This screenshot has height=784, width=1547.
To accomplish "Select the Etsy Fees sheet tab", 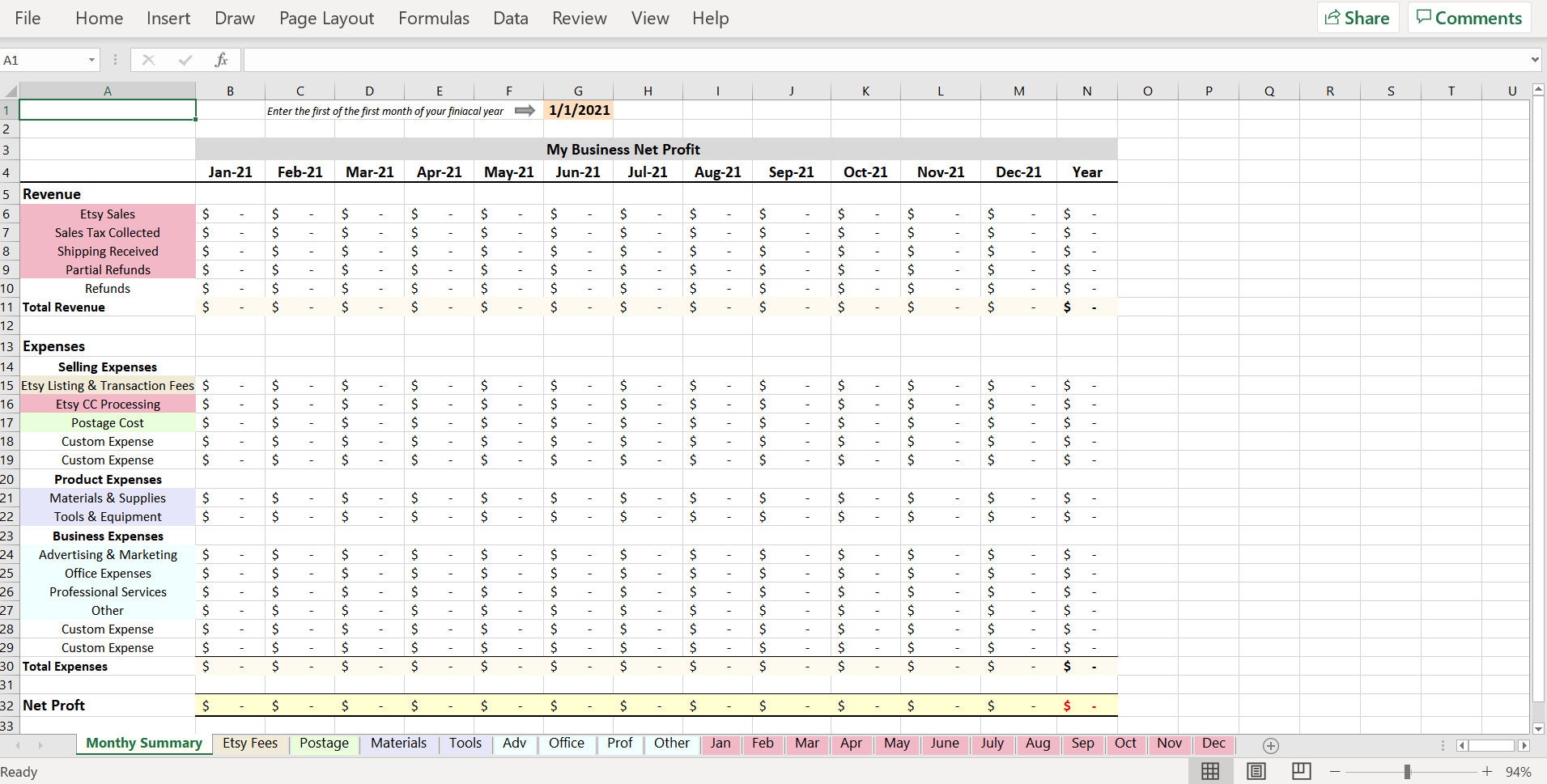I will click(x=249, y=743).
